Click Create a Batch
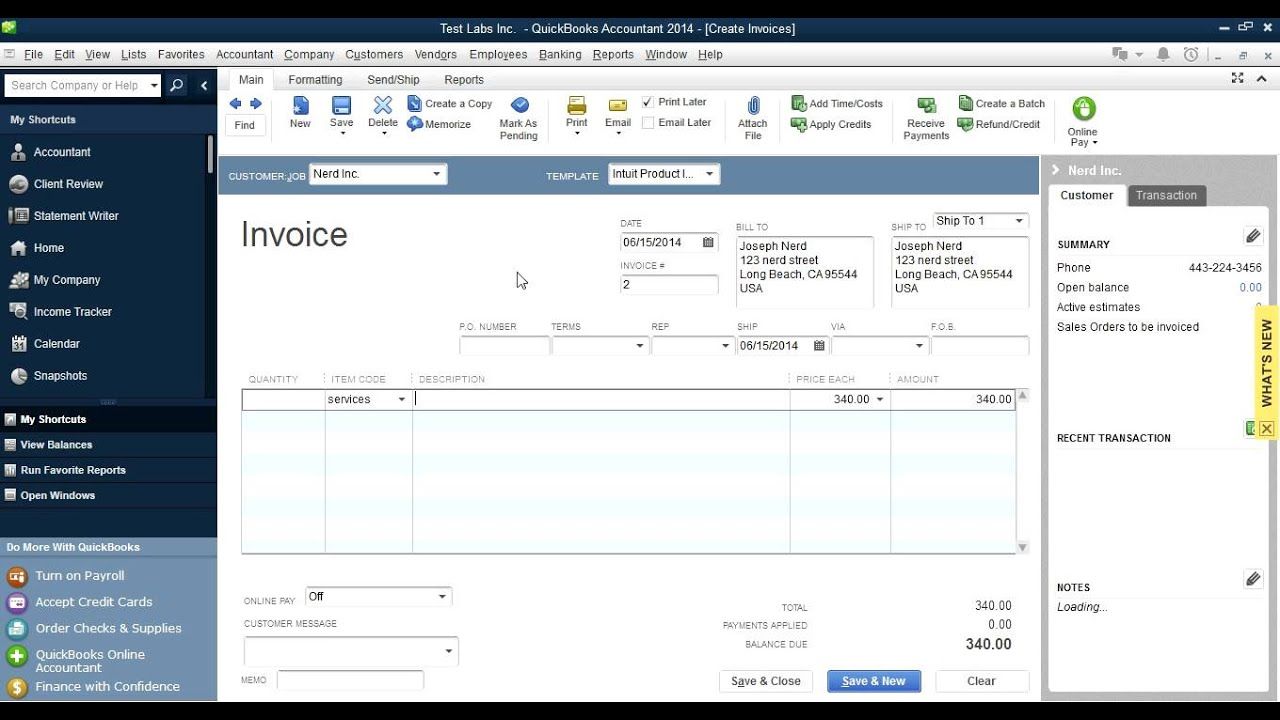This screenshot has width=1280, height=720. pyautogui.click(x=1001, y=103)
